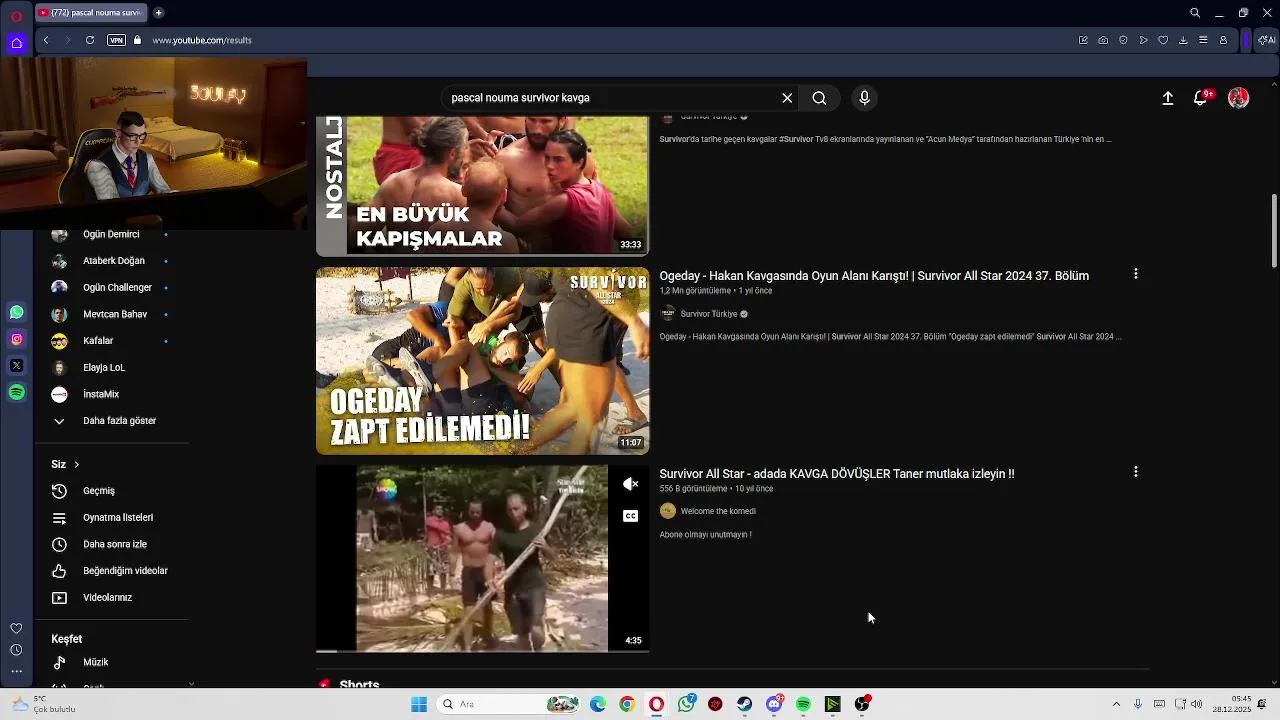Take a snapshot with camera icon
Image resolution: width=1280 pixels, height=720 pixels.
click(1103, 40)
